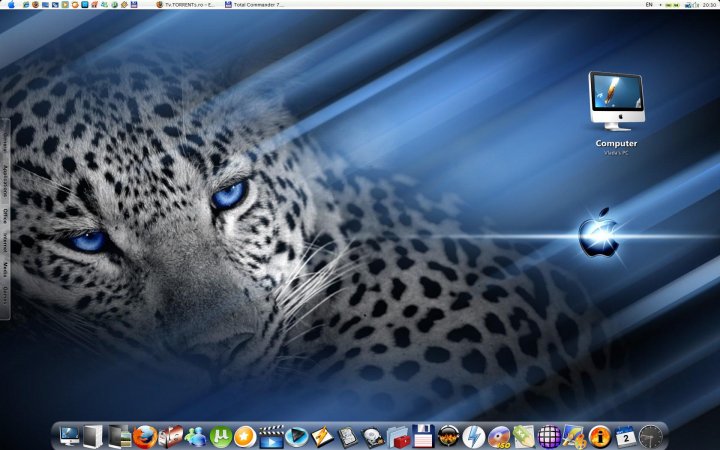Launch MSN Messenger from the dock
The image size is (720, 450).
[196, 436]
